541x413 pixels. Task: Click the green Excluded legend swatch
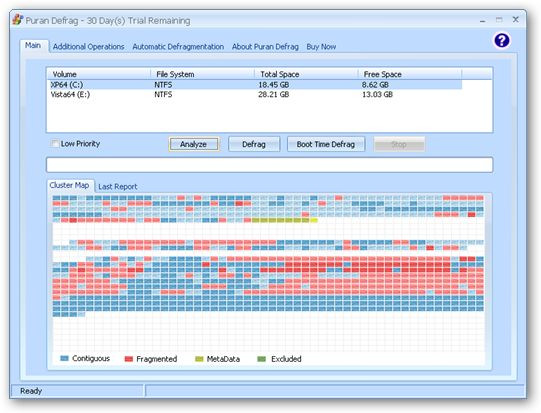coord(262,359)
